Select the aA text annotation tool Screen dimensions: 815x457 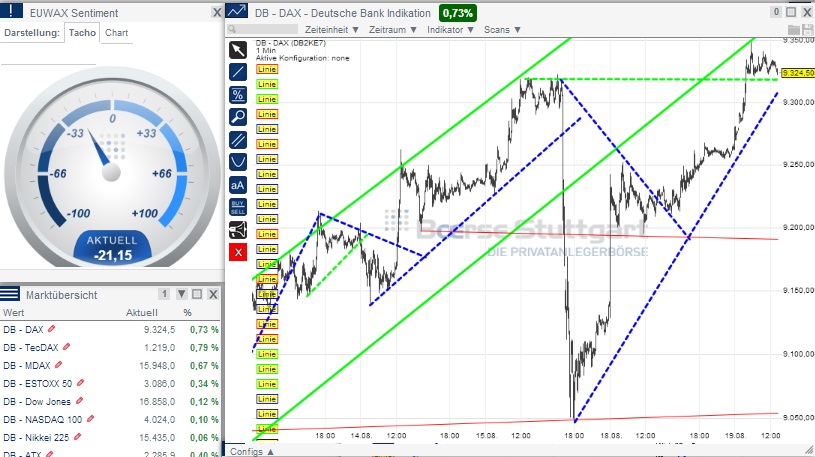pos(238,185)
